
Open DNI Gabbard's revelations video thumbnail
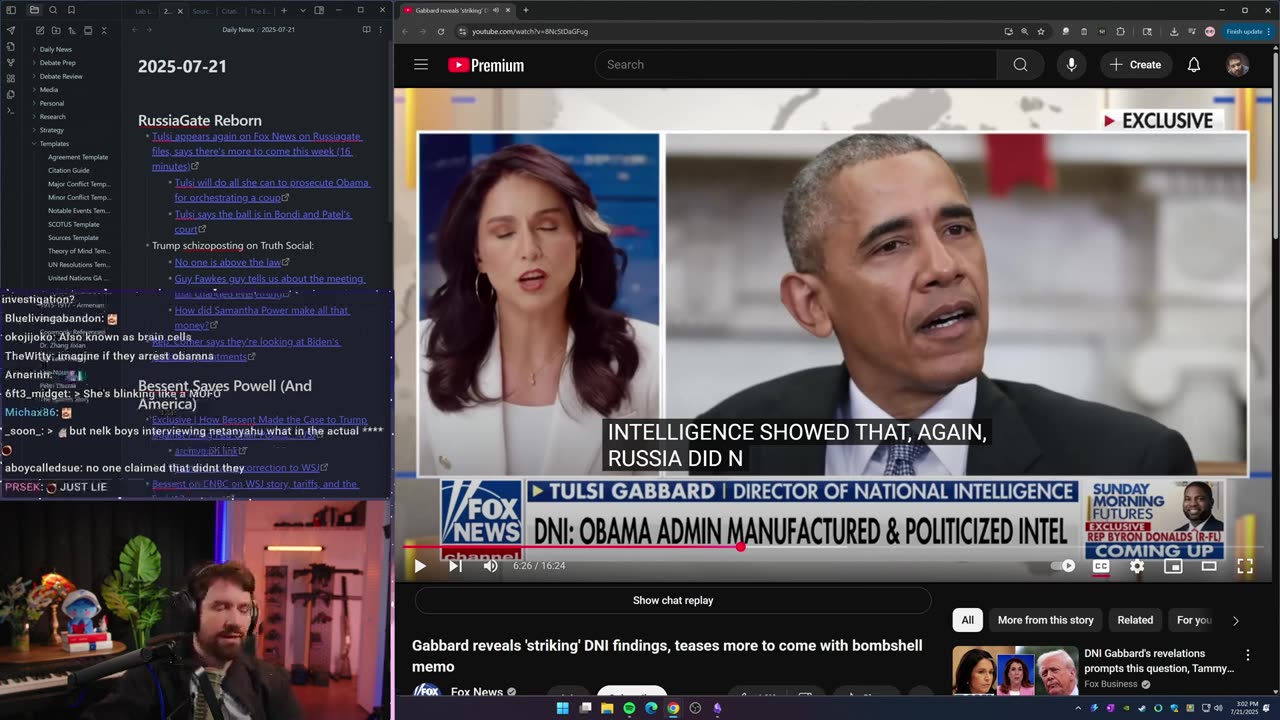coord(1015,670)
